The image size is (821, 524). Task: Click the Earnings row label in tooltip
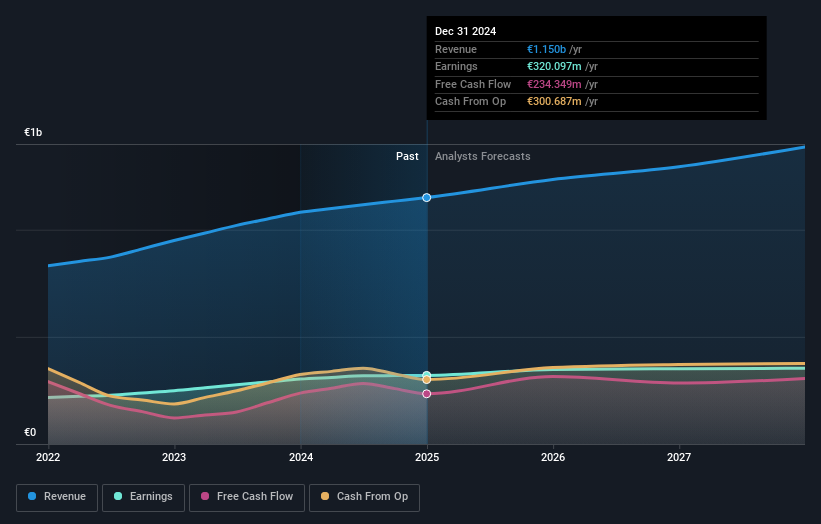456,66
